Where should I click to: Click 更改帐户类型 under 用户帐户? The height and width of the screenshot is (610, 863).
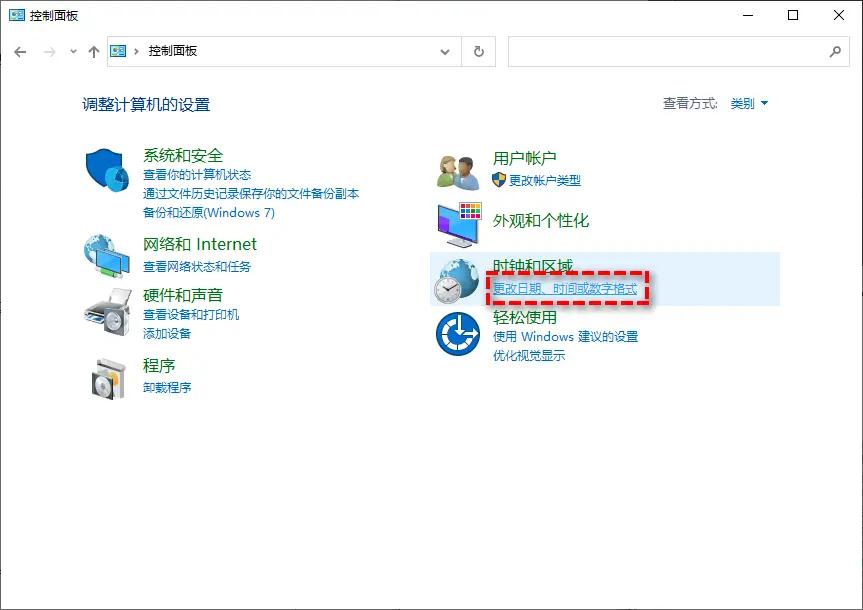[x=545, y=180]
